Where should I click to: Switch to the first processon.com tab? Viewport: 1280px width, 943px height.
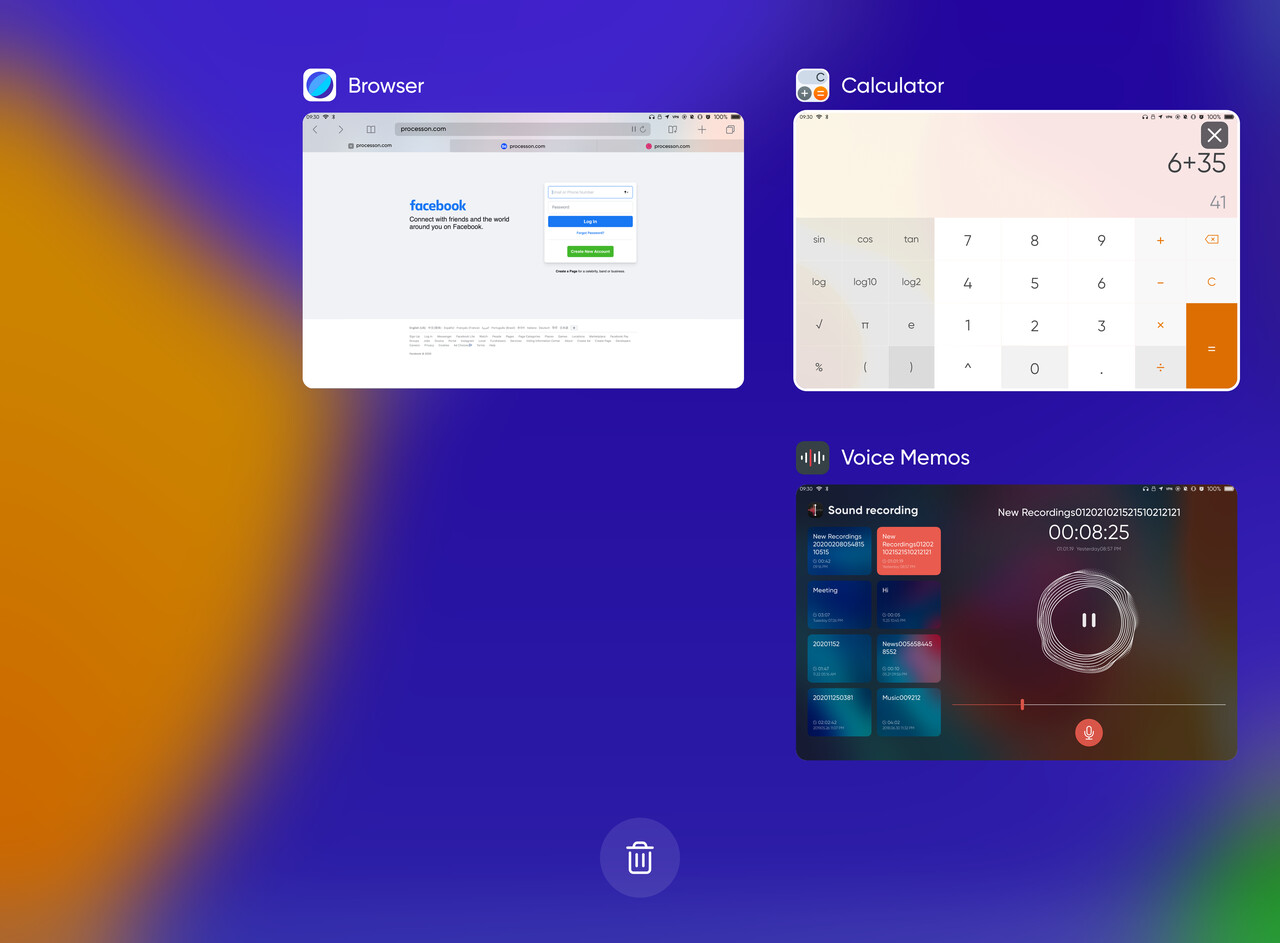tap(376, 146)
